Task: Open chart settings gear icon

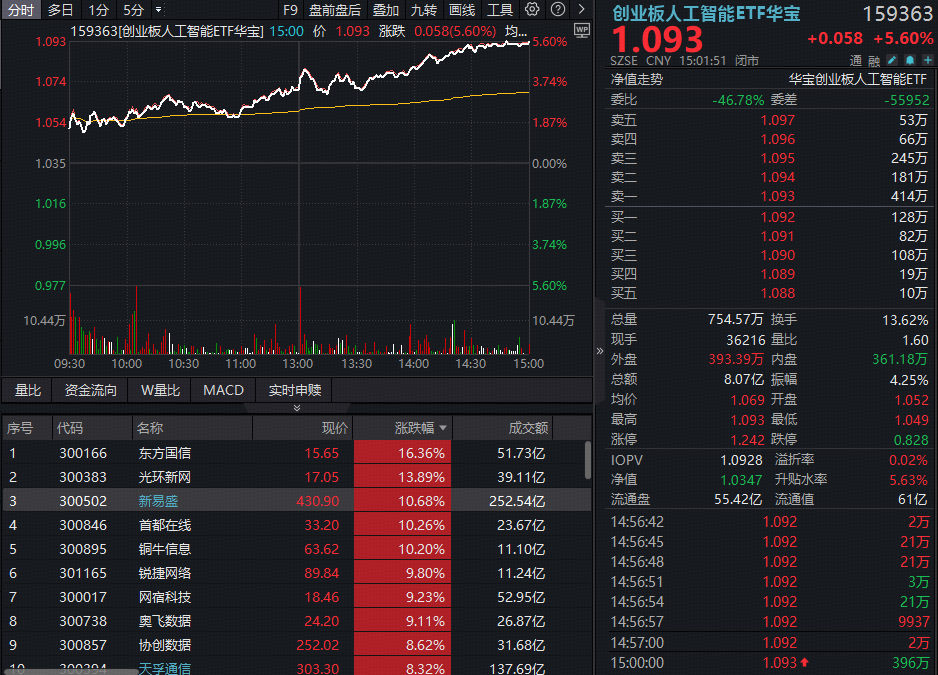Action: pyautogui.click(x=532, y=10)
